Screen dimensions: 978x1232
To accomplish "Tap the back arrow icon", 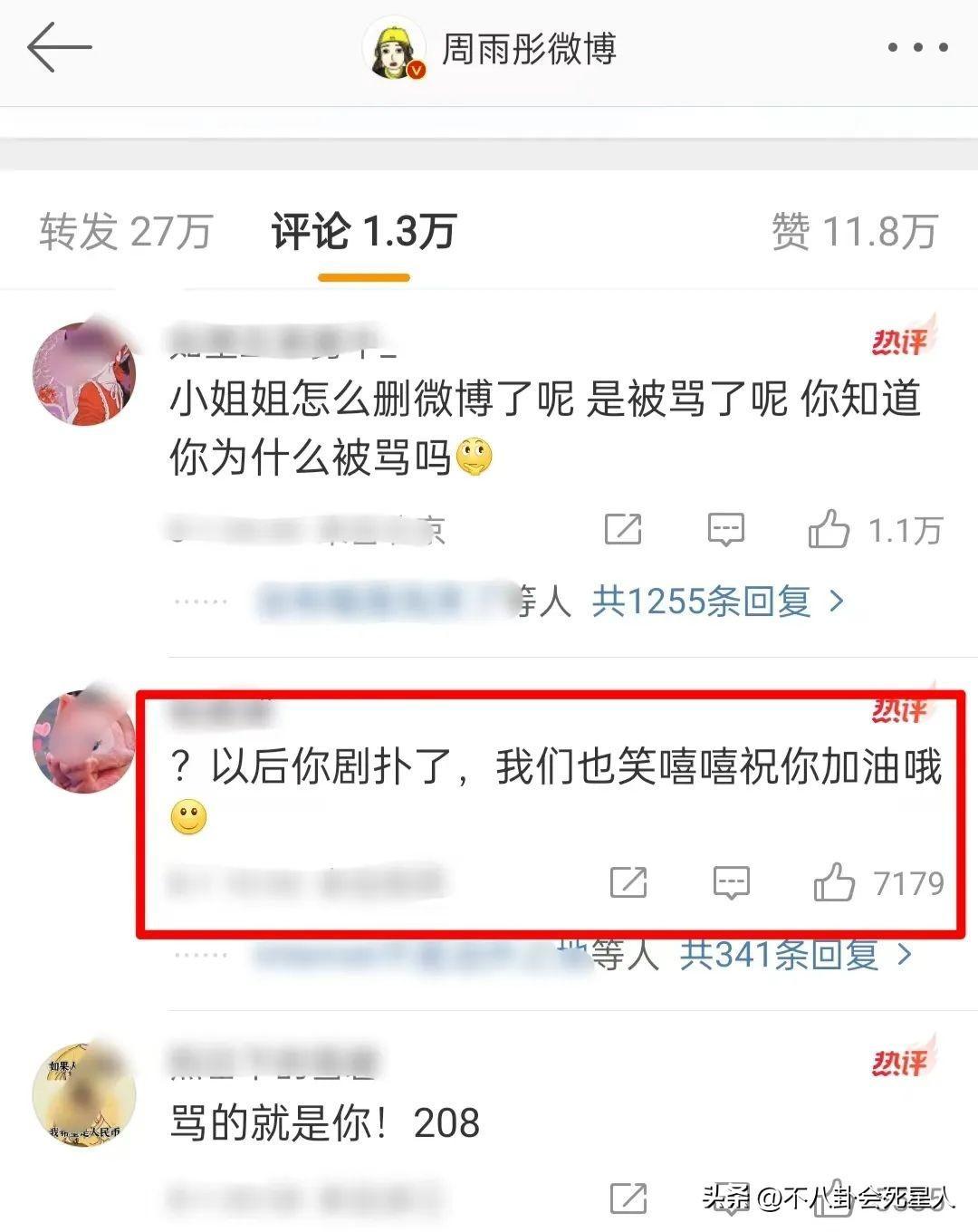I will point(60,47).
